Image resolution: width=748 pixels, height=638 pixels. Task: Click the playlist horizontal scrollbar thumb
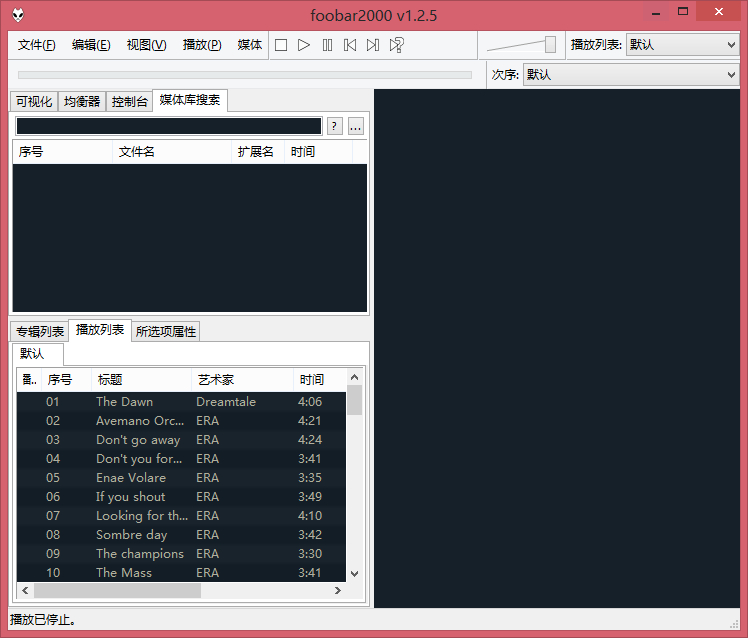point(117,591)
